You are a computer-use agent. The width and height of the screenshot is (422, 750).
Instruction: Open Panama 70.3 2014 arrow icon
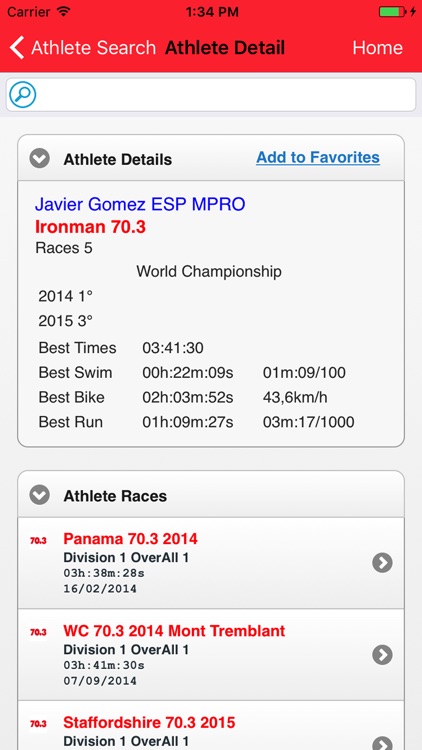382,563
